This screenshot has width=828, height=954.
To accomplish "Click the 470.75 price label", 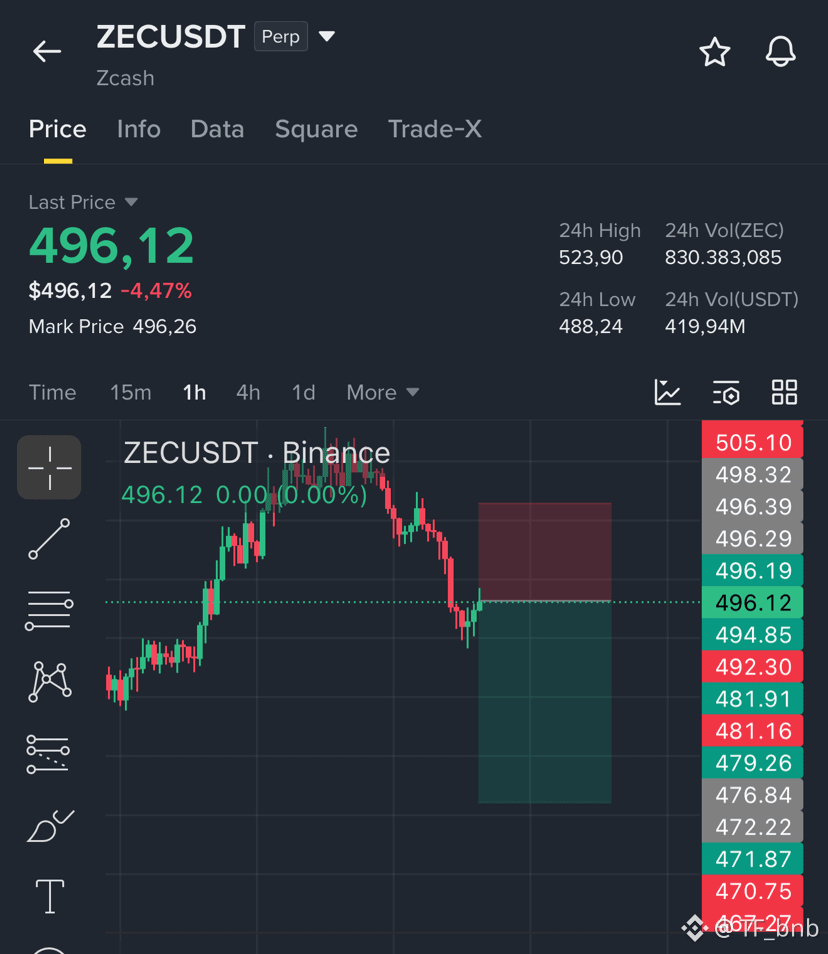I will (753, 891).
